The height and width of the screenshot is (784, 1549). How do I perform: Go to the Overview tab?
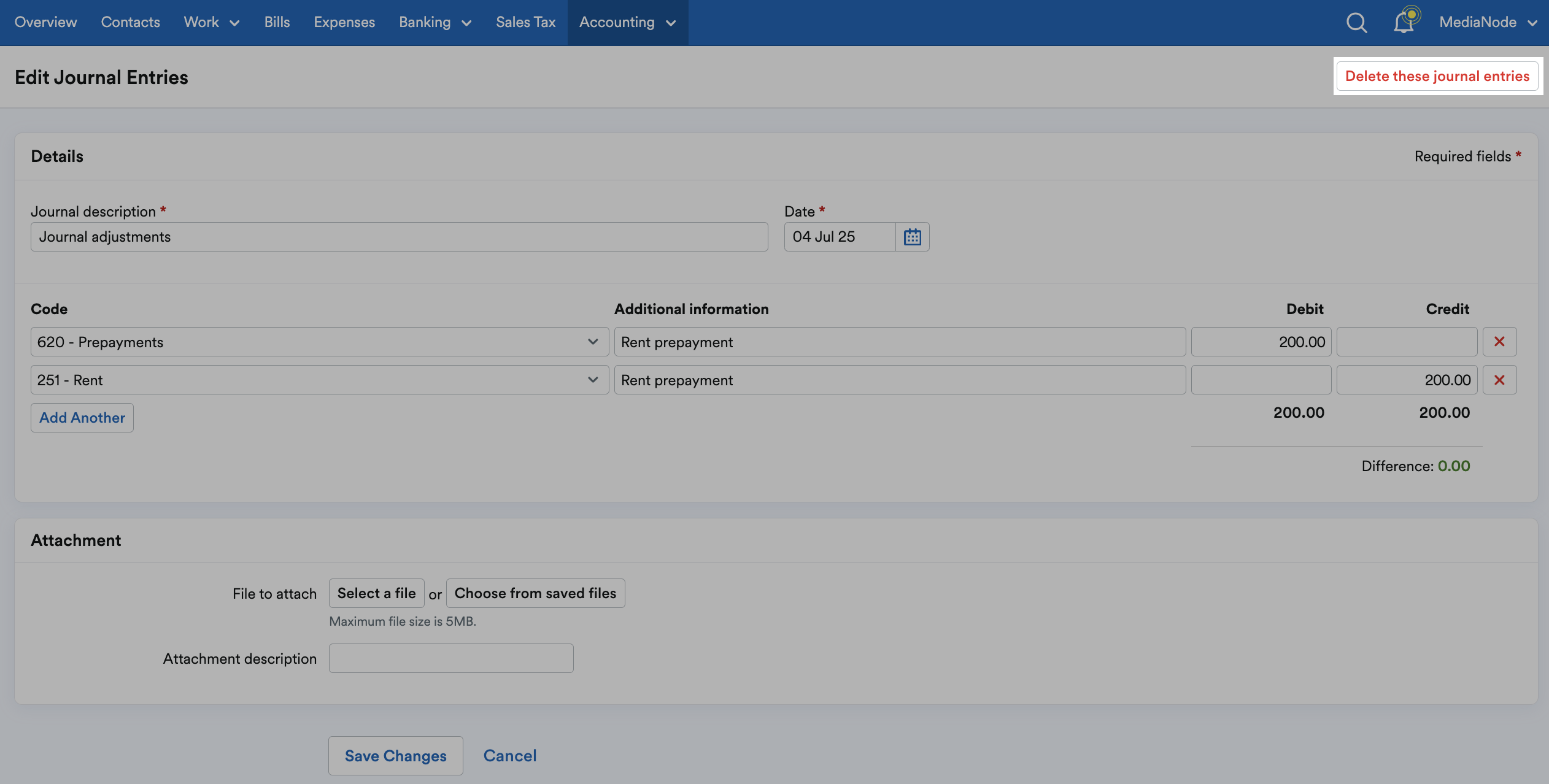46,23
